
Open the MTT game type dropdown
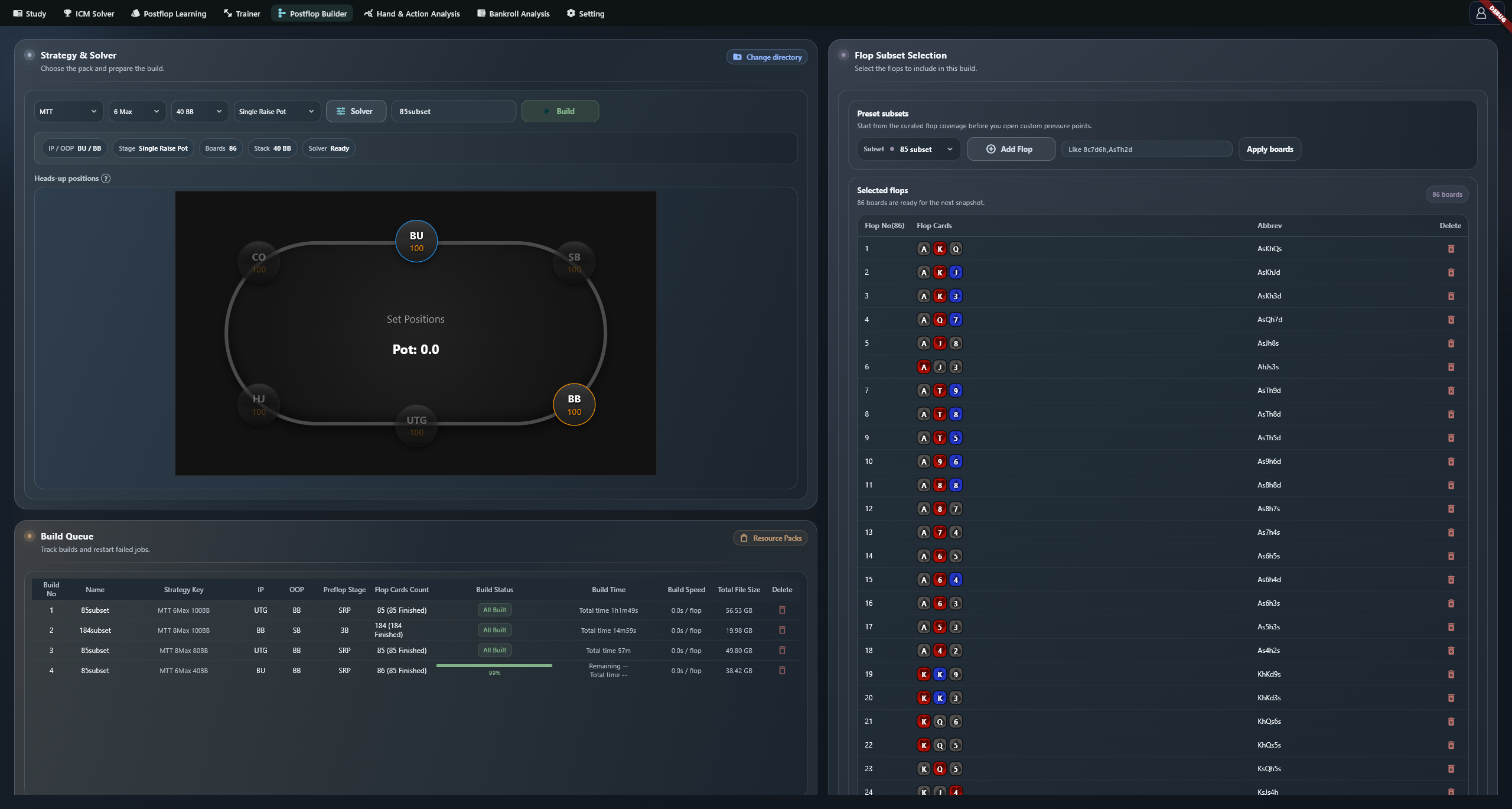click(69, 111)
